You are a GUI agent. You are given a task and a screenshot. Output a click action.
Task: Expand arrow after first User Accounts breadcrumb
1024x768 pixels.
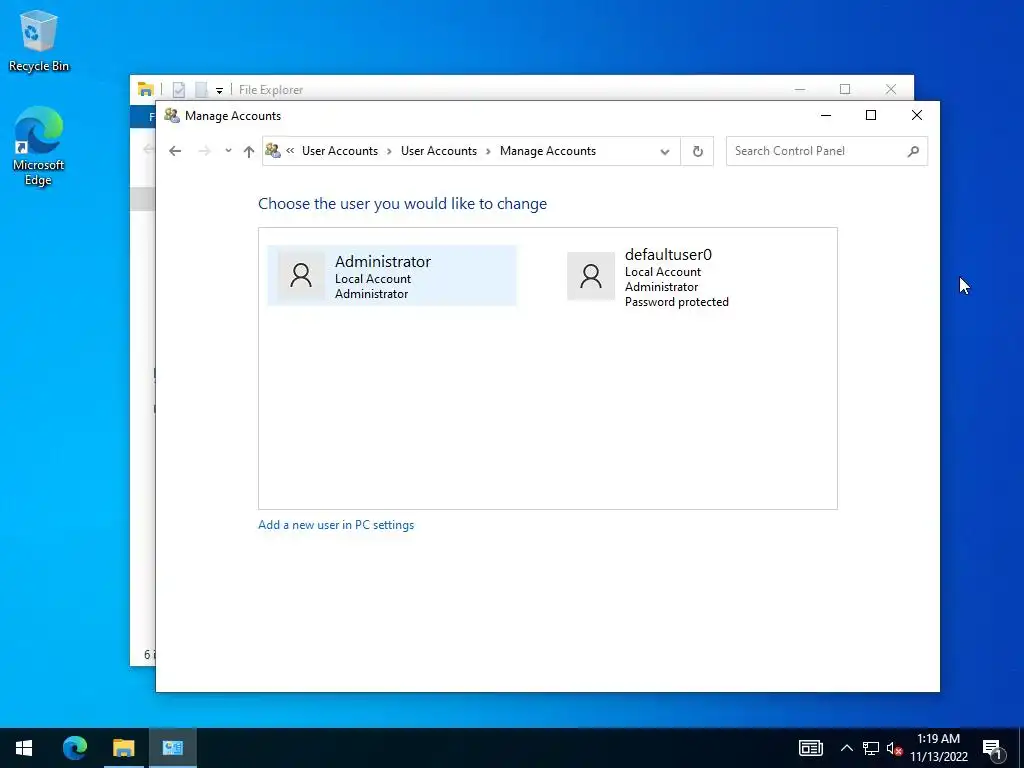coord(389,151)
